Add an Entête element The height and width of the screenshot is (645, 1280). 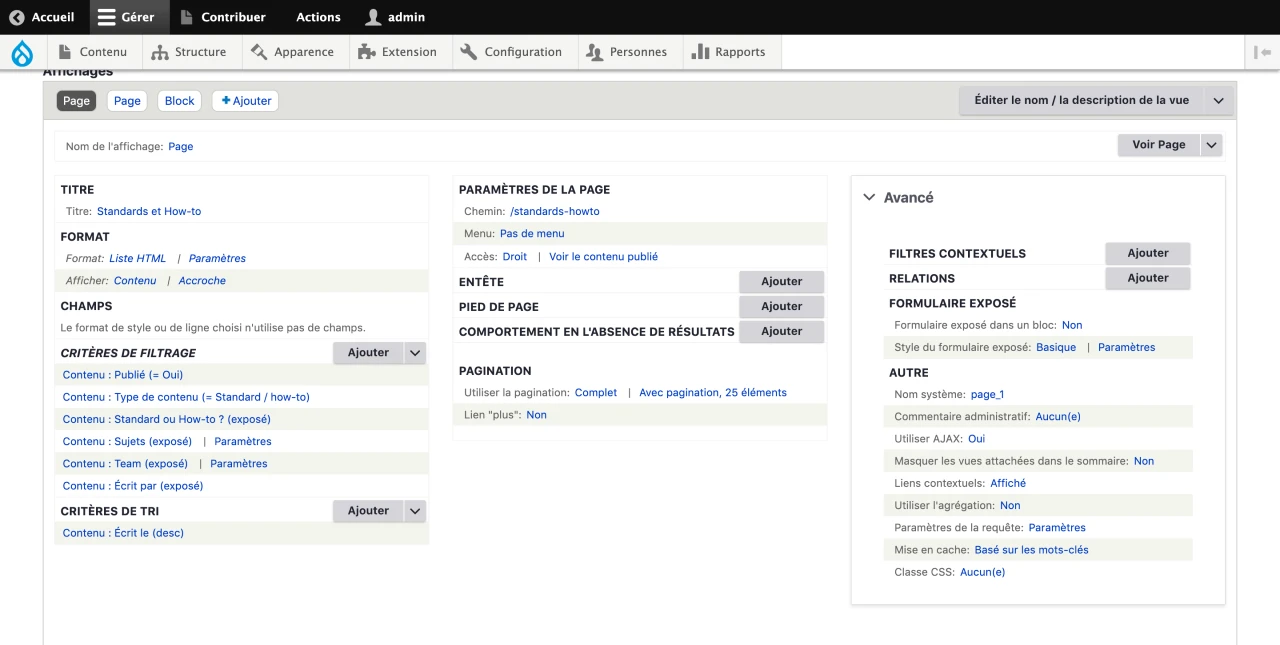(782, 282)
